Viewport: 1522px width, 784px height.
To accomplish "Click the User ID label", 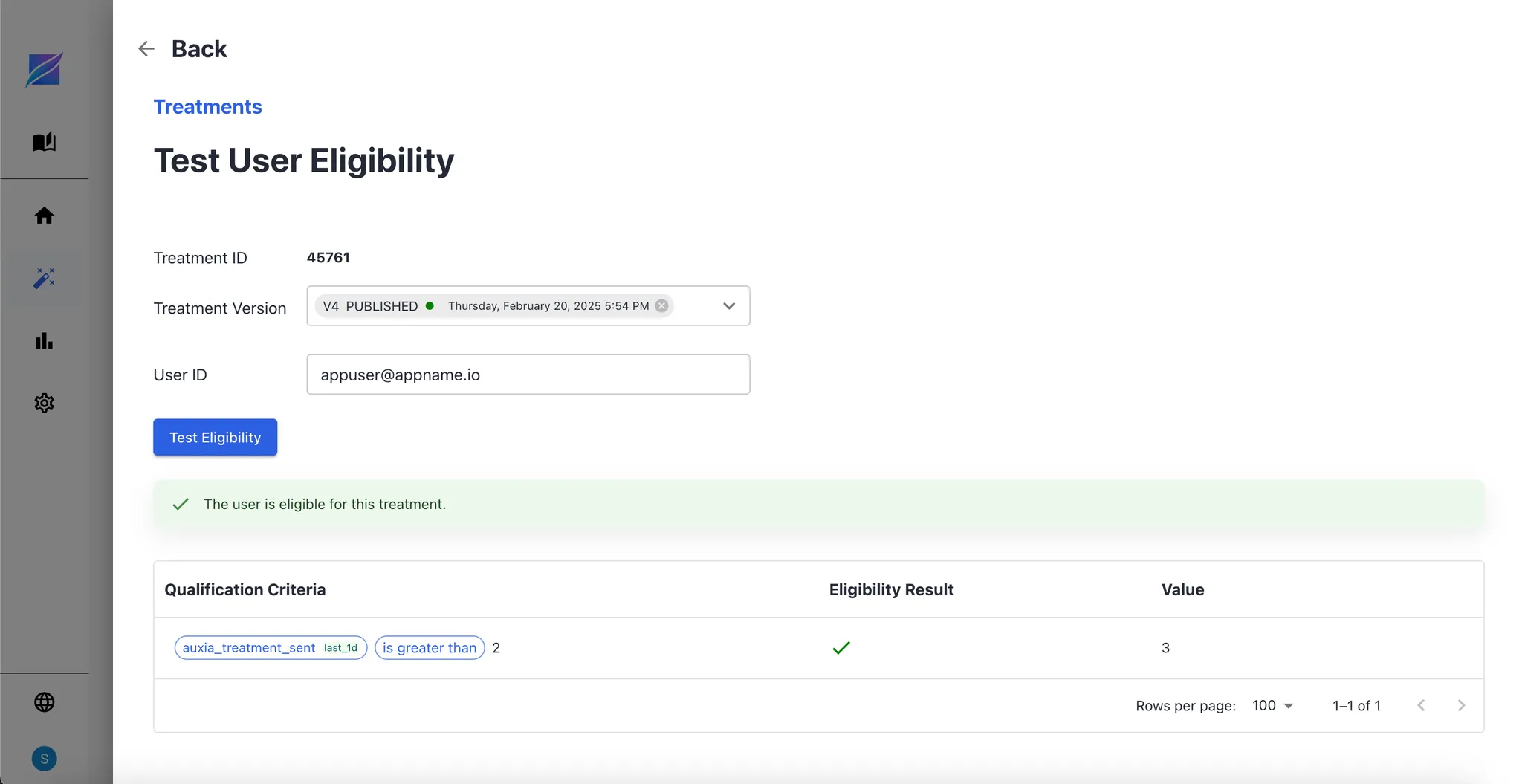I will (x=181, y=375).
